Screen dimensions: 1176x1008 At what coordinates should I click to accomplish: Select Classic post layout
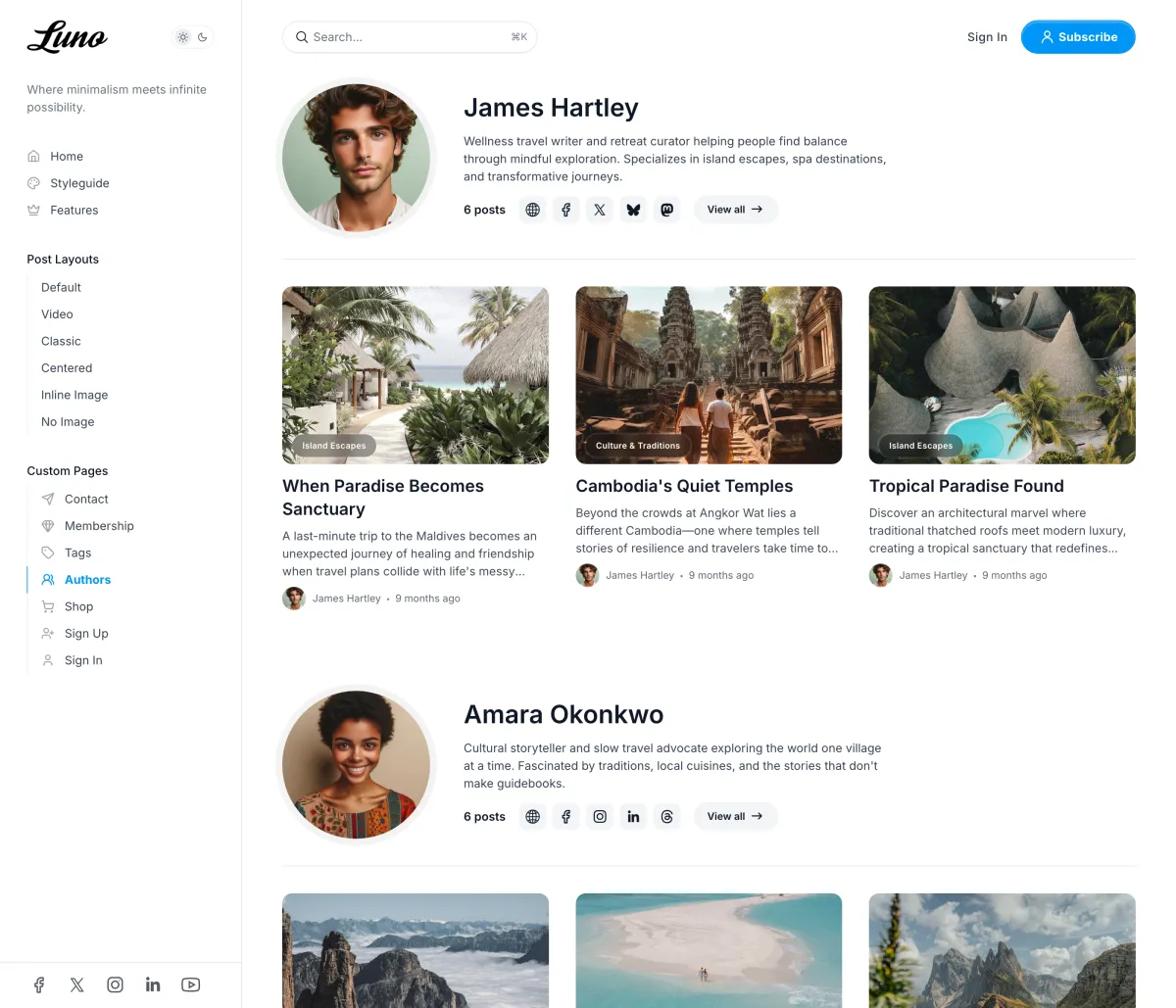click(x=61, y=342)
